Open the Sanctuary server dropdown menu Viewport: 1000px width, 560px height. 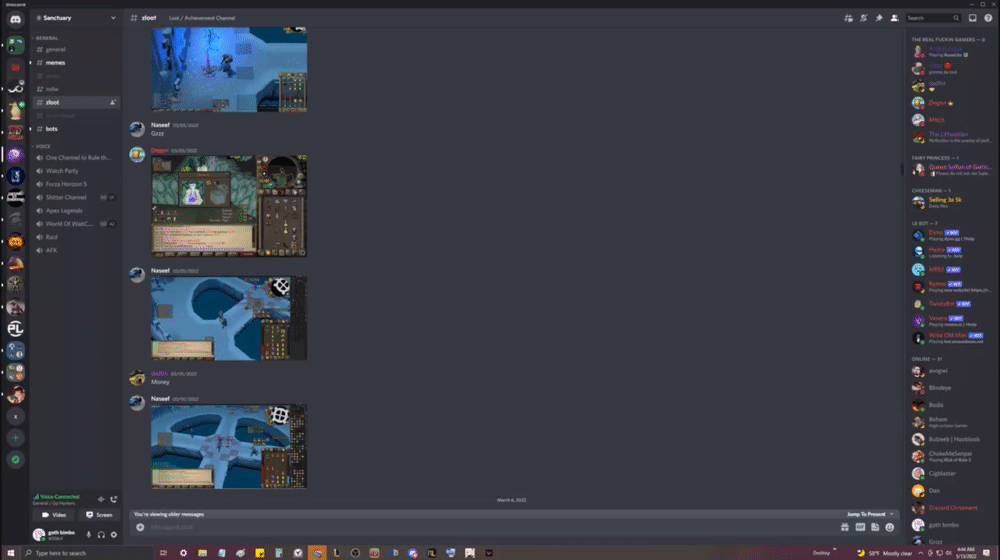(x=76, y=18)
